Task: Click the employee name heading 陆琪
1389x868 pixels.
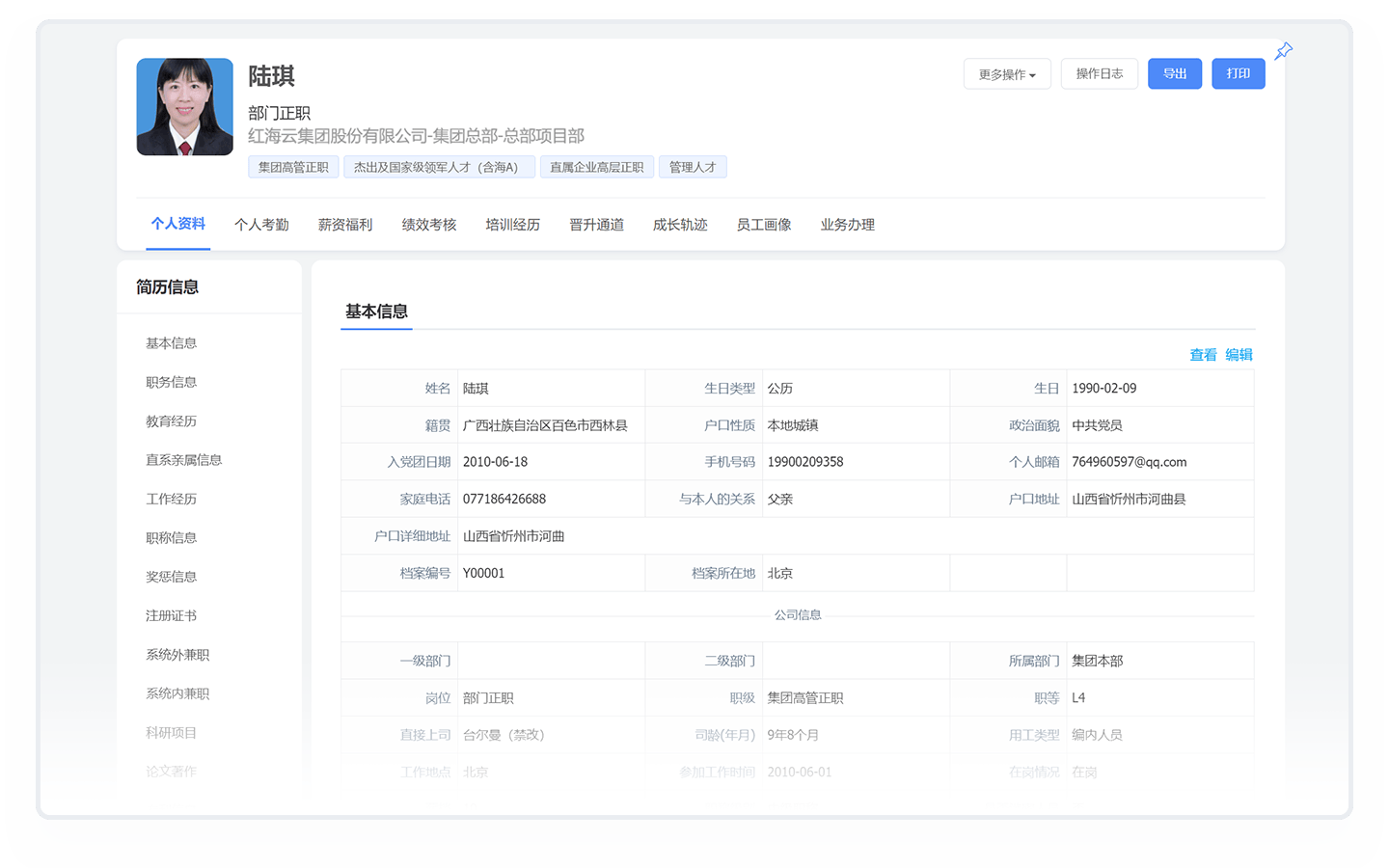Action: (271, 76)
